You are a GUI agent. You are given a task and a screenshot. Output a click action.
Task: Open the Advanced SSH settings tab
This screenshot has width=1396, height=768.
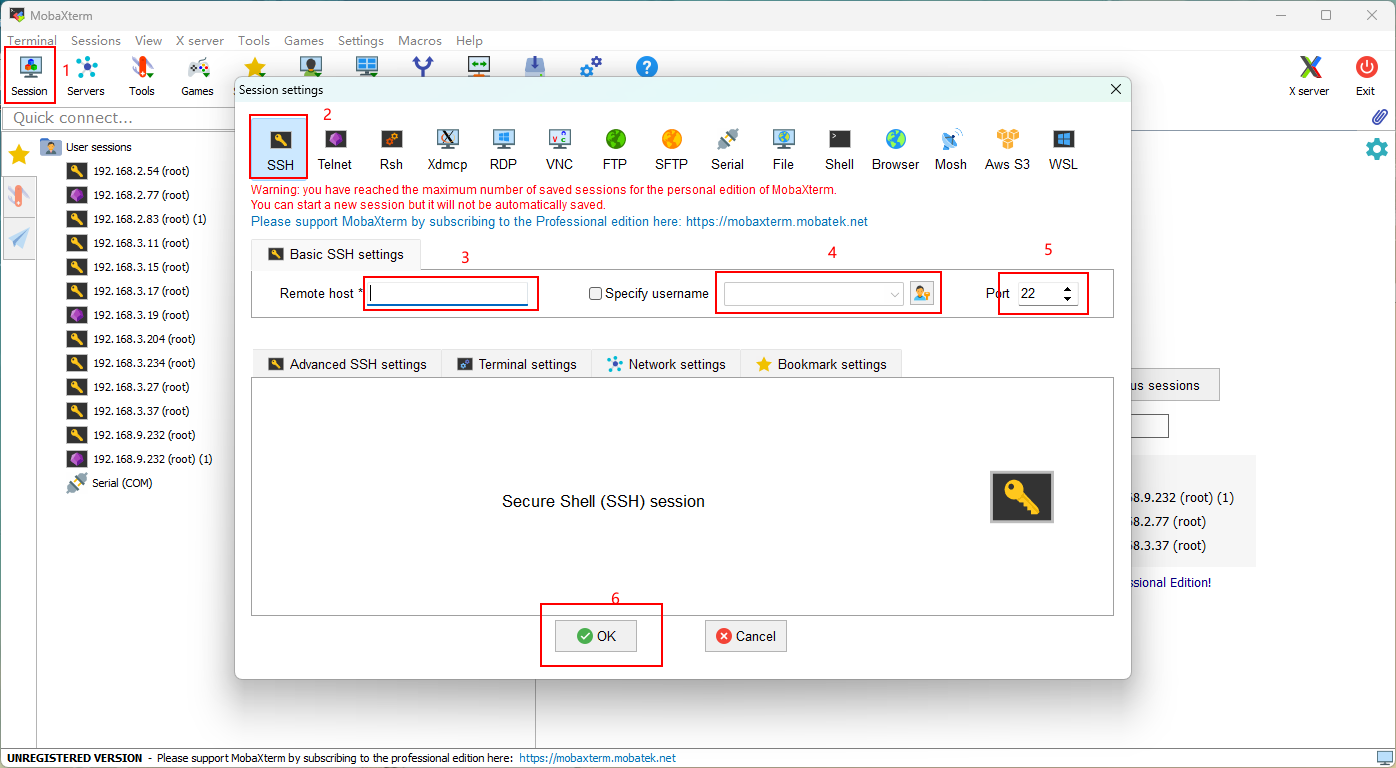tap(347, 364)
